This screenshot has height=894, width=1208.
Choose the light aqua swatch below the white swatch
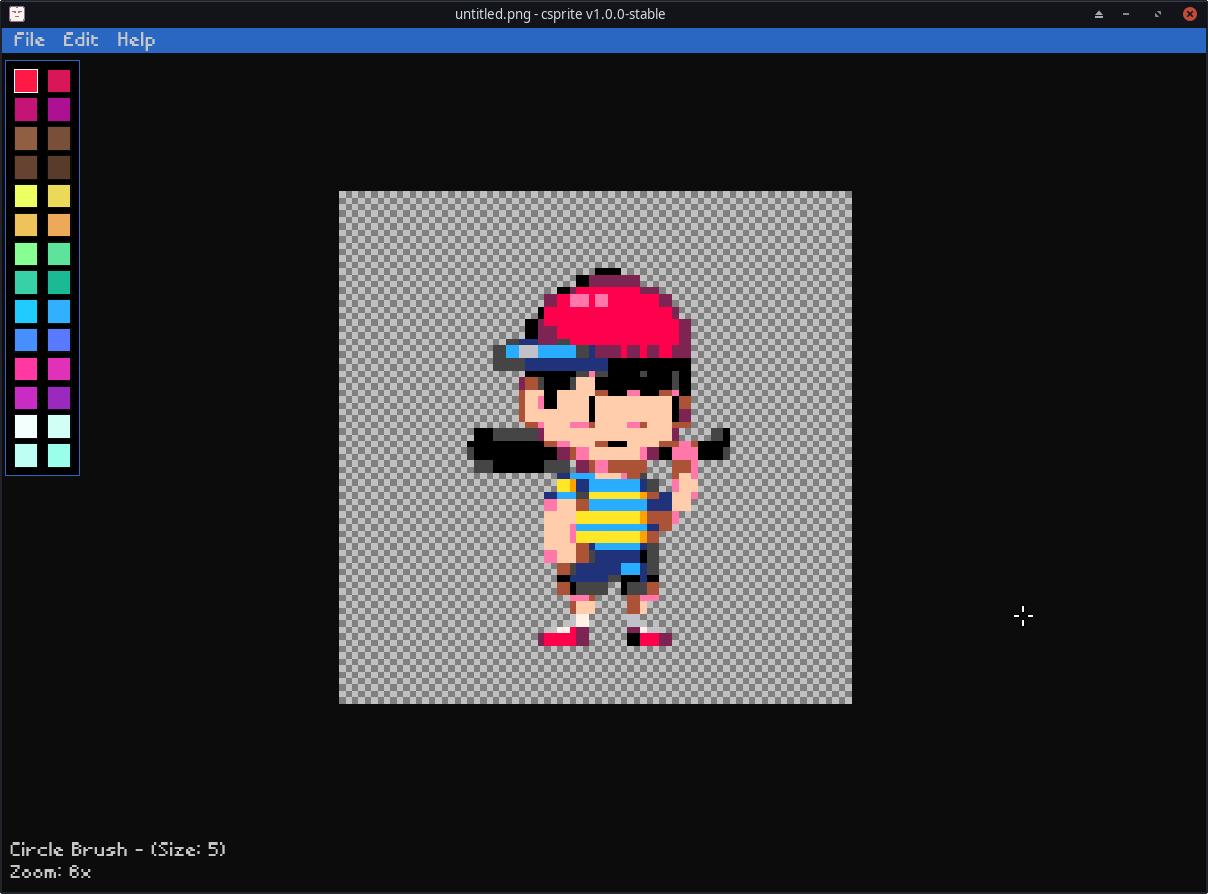pos(26,456)
